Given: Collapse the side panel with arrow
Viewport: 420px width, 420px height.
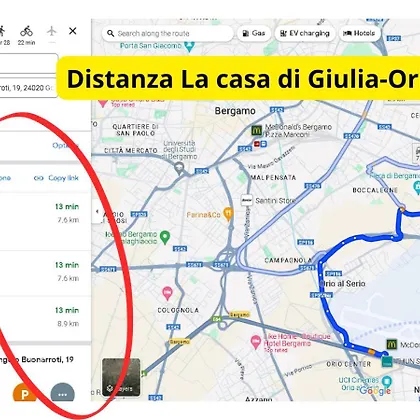Looking at the screenshot, I should tap(97, 211).
